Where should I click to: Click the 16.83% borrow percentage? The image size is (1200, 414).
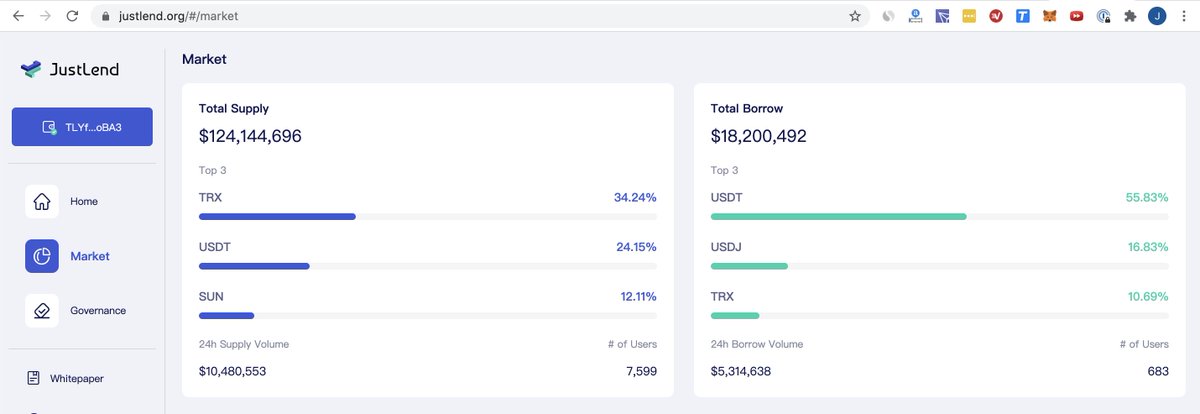1147,247
